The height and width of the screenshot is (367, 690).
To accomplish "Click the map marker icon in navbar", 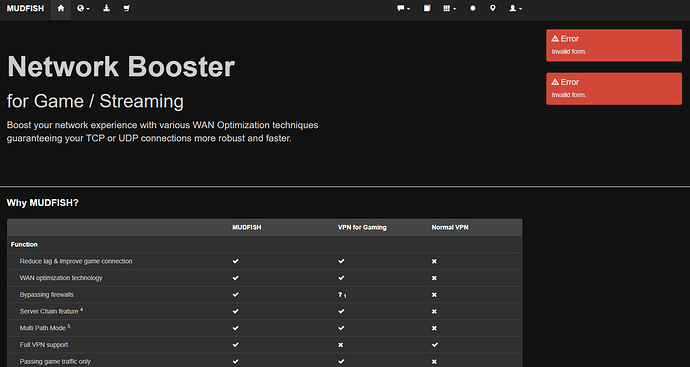I will (x=492, y=8).
